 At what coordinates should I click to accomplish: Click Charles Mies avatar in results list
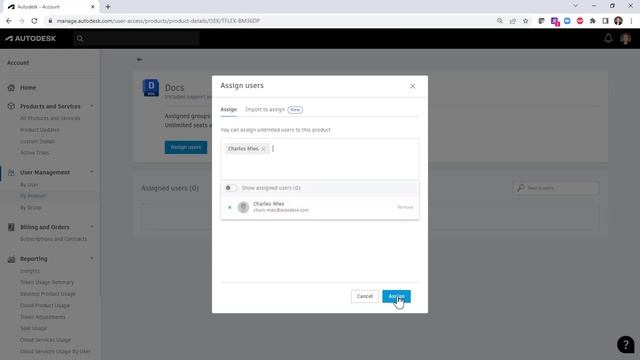pyautogui.click(x=243, y=207)
